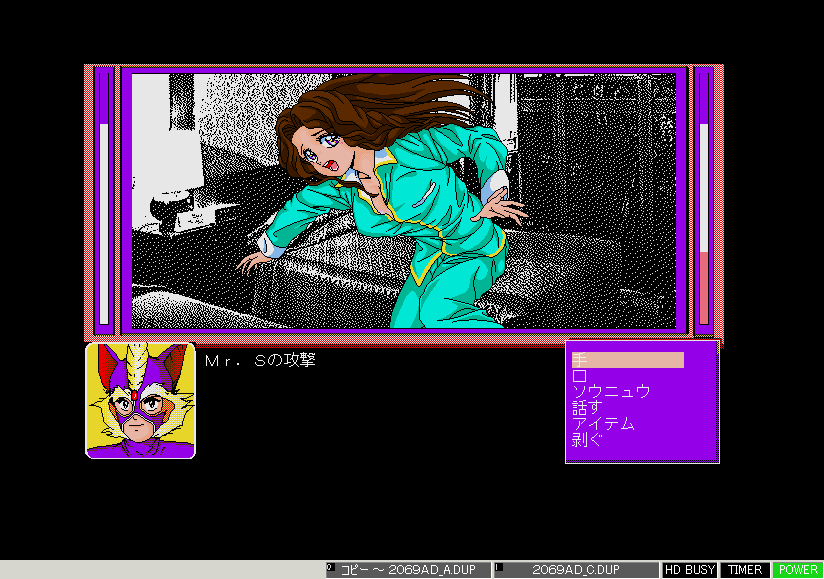Click the main scene illustration
Screen dimensions: 824x579
pyautogui.click(x=404, y=200)
